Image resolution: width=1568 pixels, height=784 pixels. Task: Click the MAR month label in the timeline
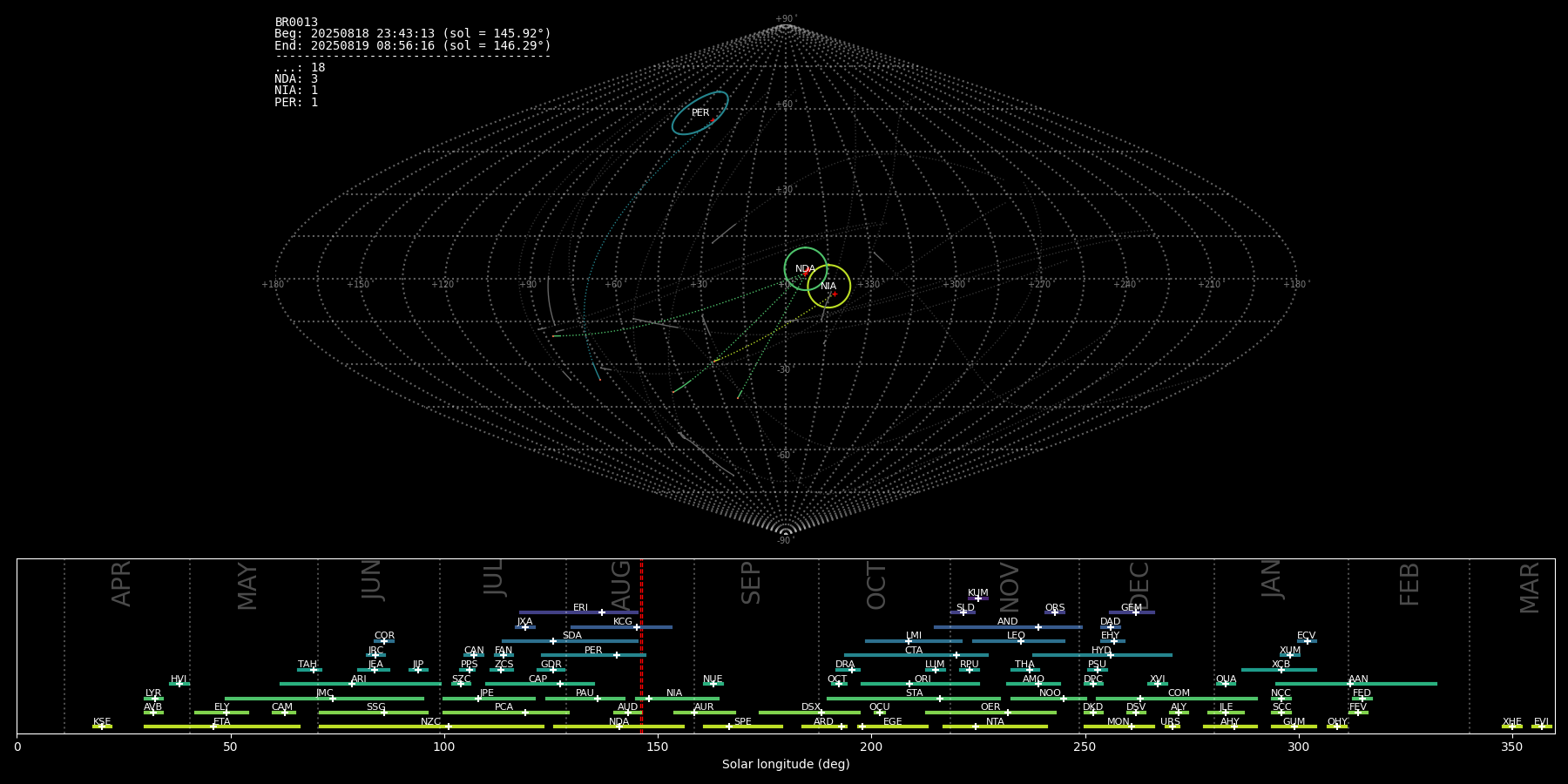(1530, 588)
